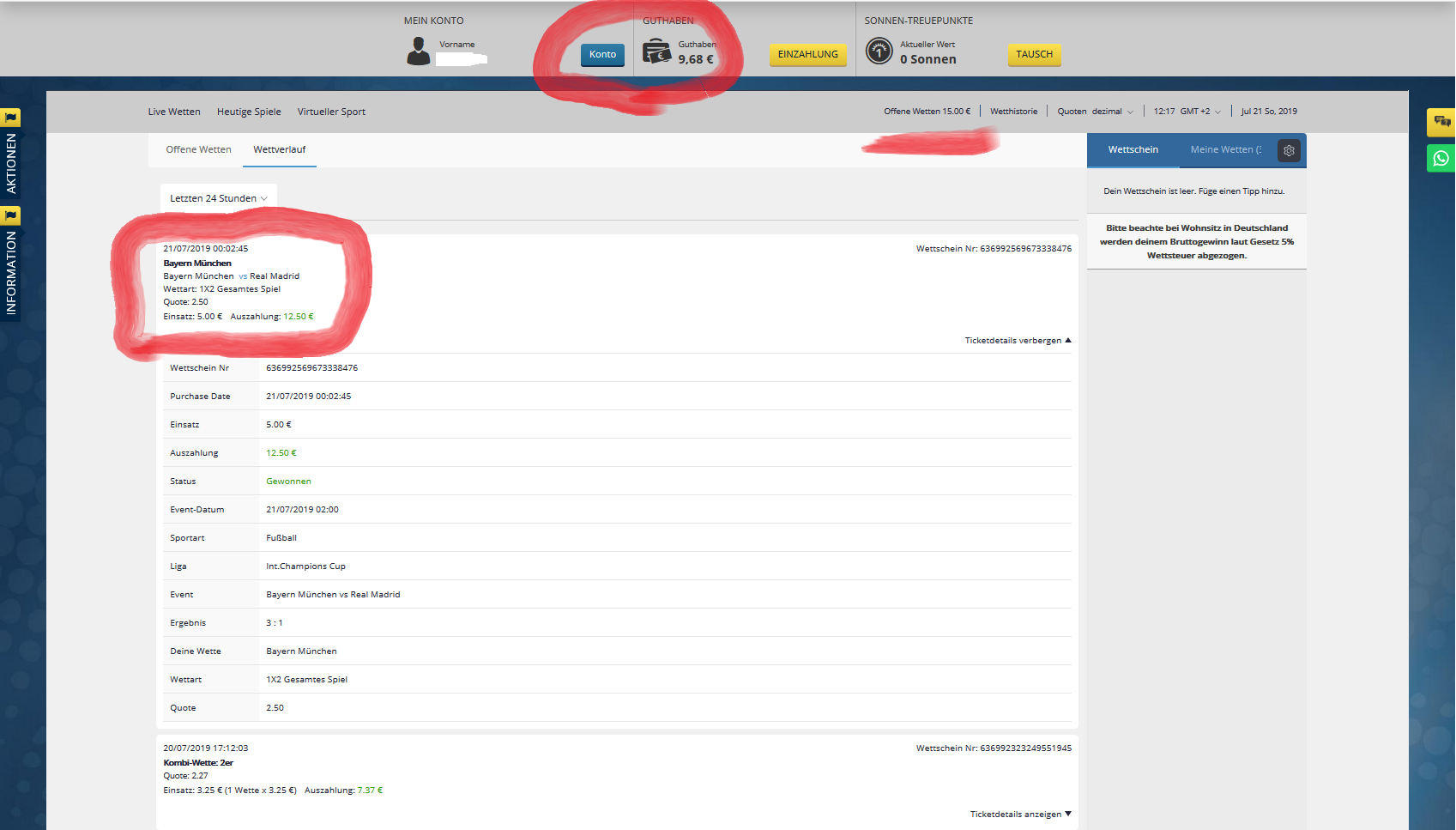Open the WhatsApp contact icon
Image resolution: width=1456 pixels, height=830 pixels.
pos(1441,158)
